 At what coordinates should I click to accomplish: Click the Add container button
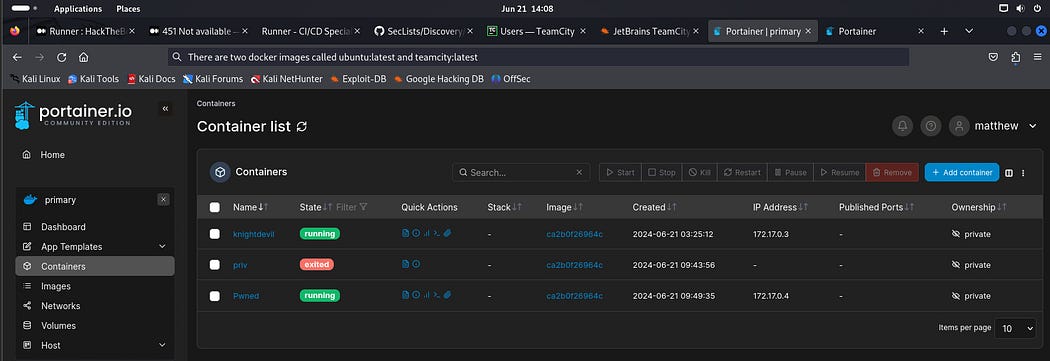[x=962, y=172]
